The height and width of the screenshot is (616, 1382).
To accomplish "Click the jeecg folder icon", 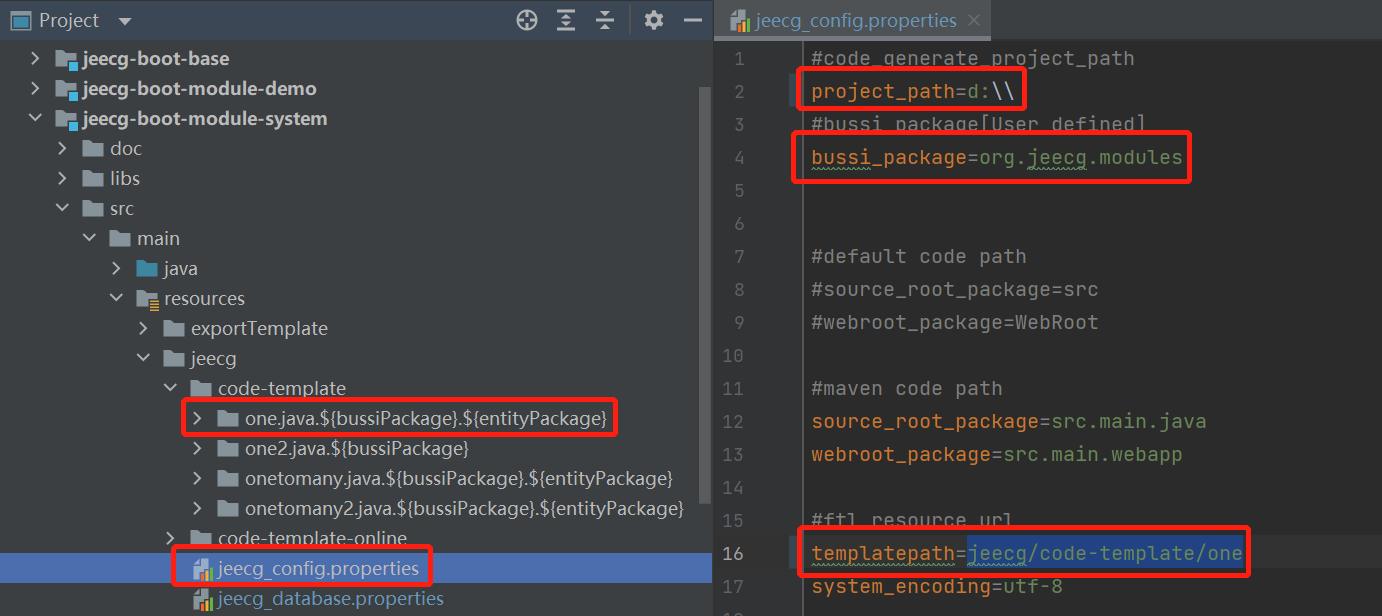I will click(x=174, y=359).
